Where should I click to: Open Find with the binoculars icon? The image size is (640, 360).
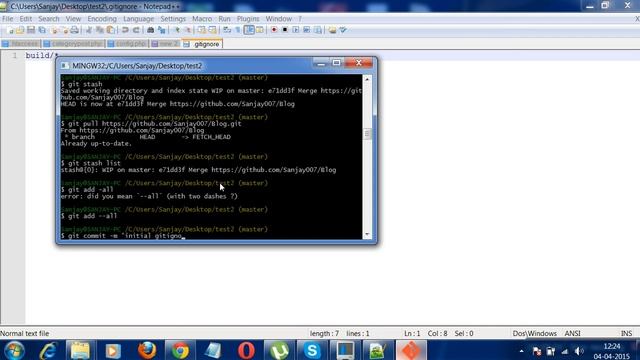pyautogui.click(x=151, y=30)
